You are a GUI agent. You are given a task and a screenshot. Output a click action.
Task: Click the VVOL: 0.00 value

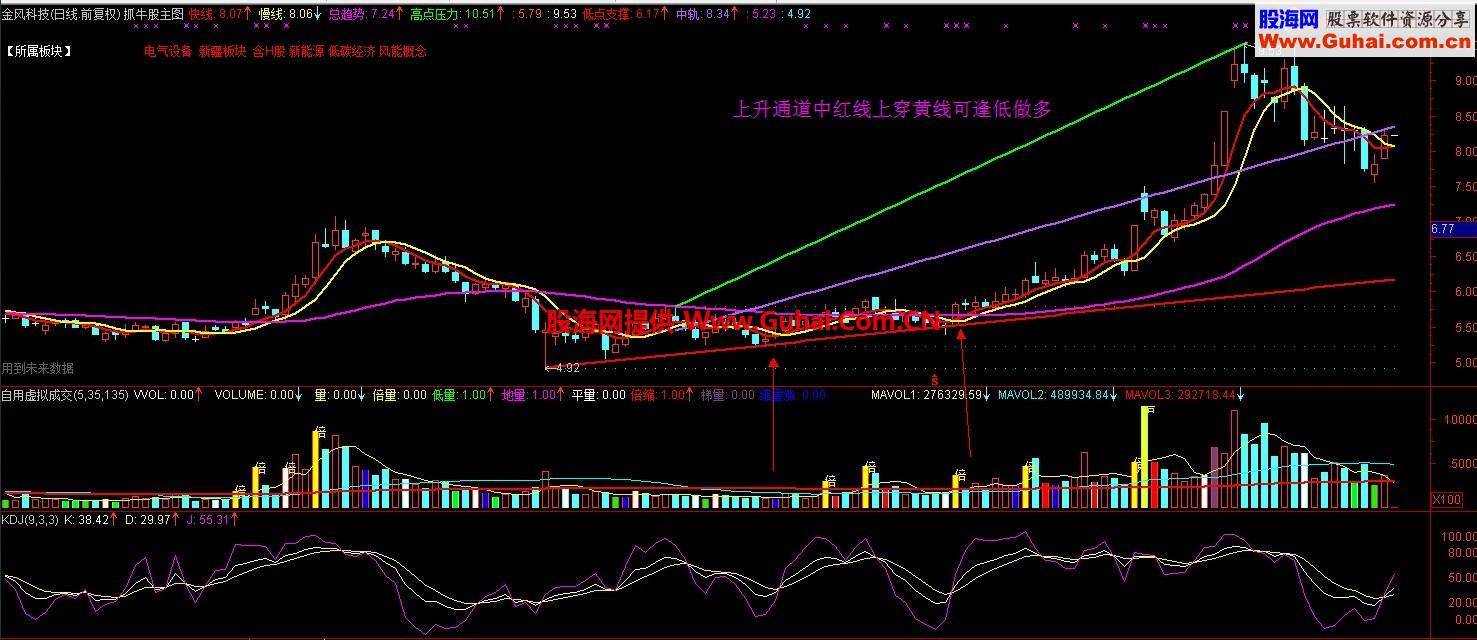click(167, 395)
